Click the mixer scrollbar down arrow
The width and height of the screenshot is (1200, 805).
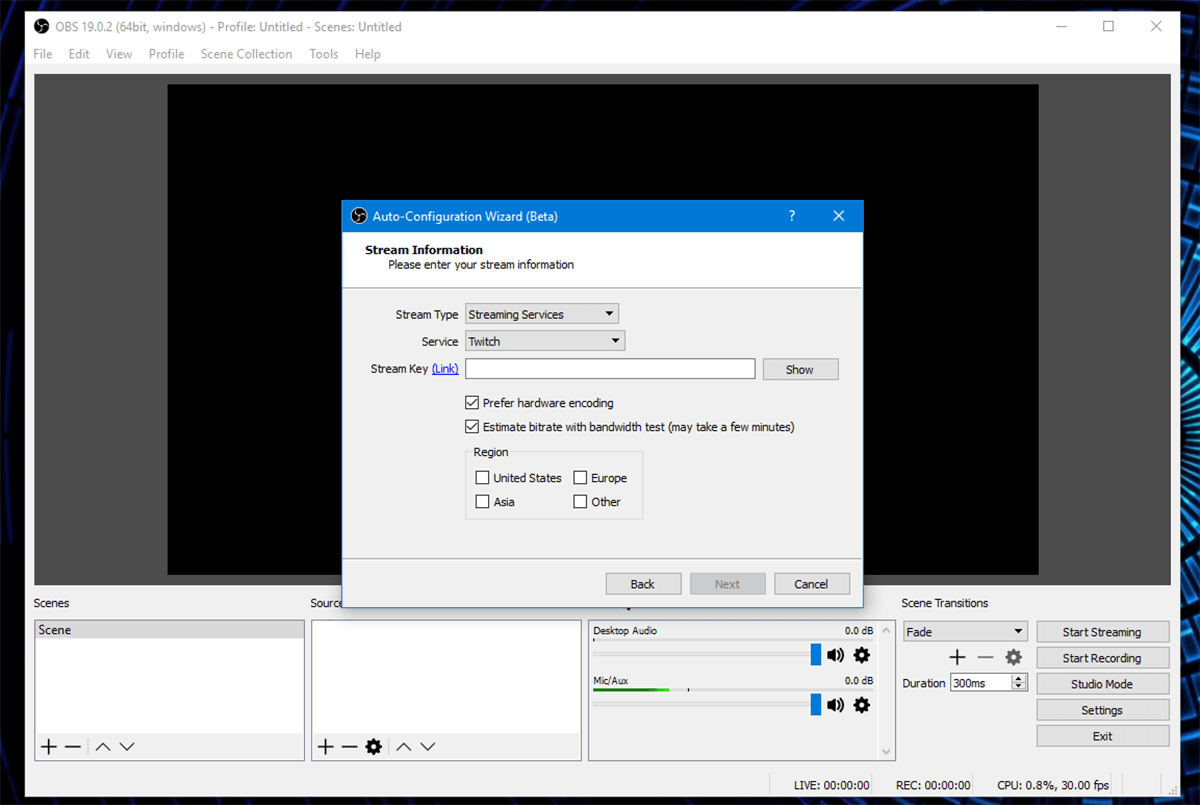[x=886, y=751]
